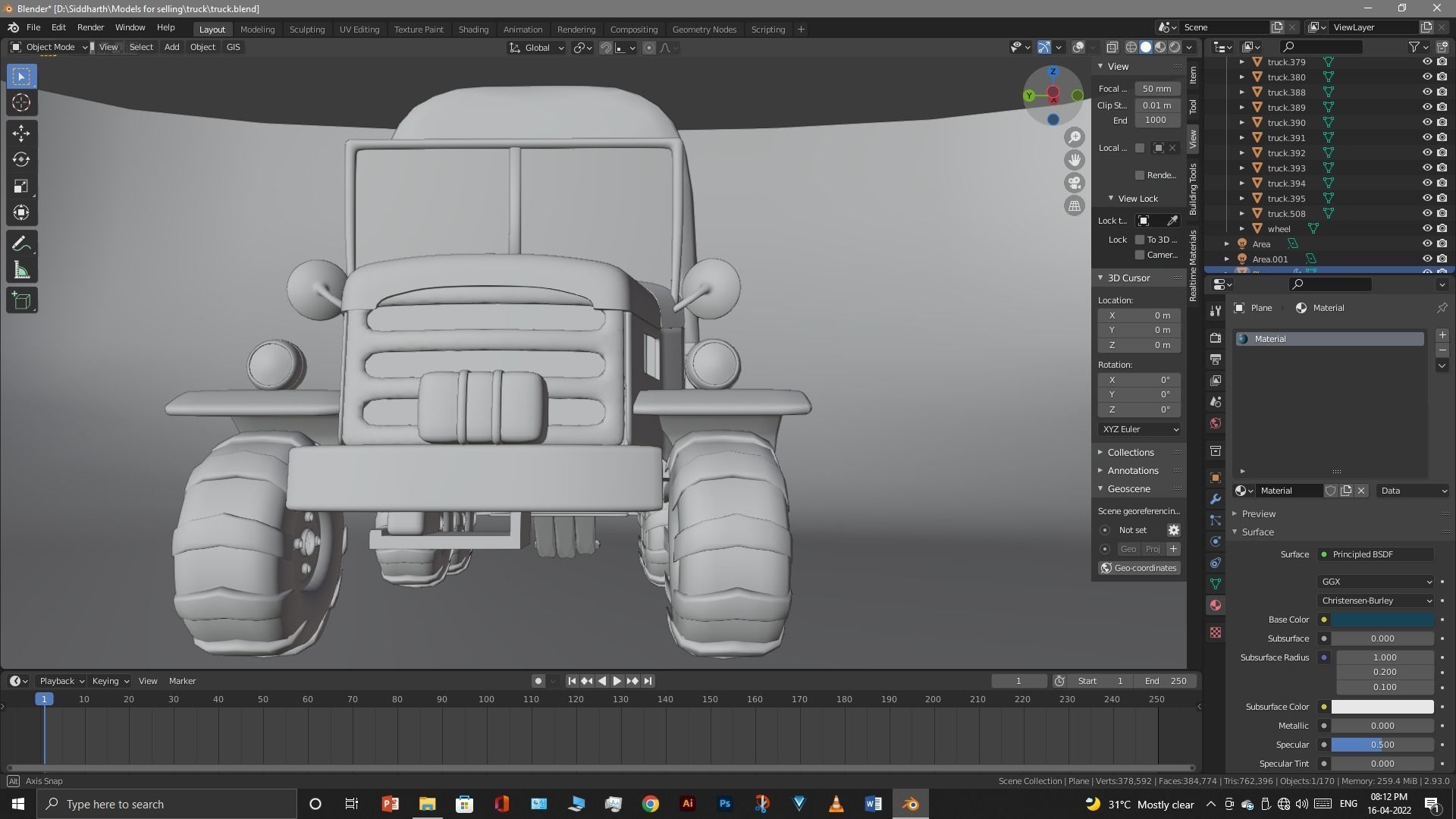Enable Camera to View lock checkbox

click(x=1139, y=255)
